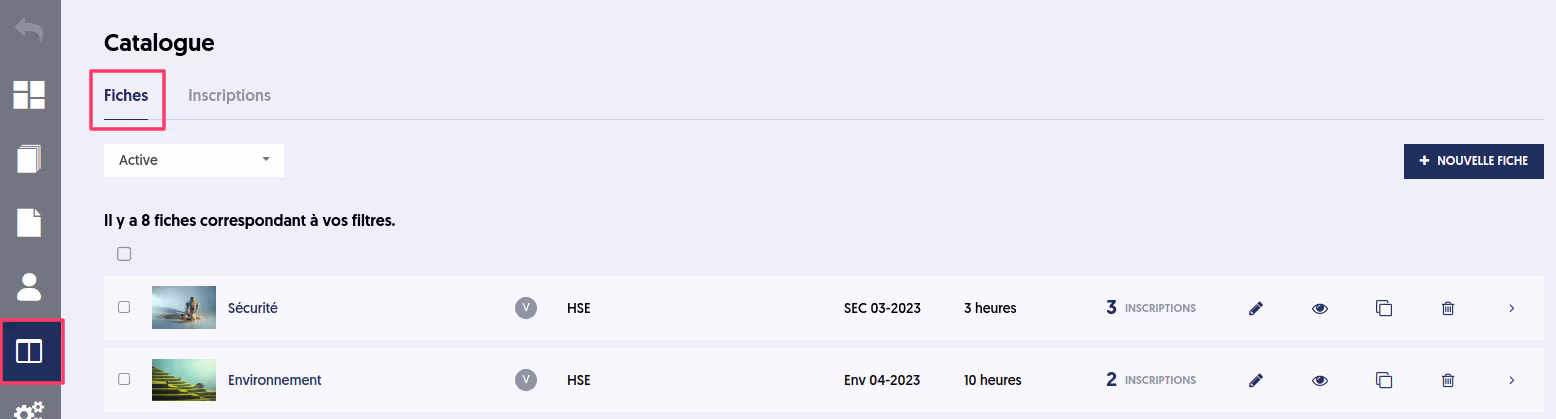Switch to the Inscriptions tab

click(229, 95)
